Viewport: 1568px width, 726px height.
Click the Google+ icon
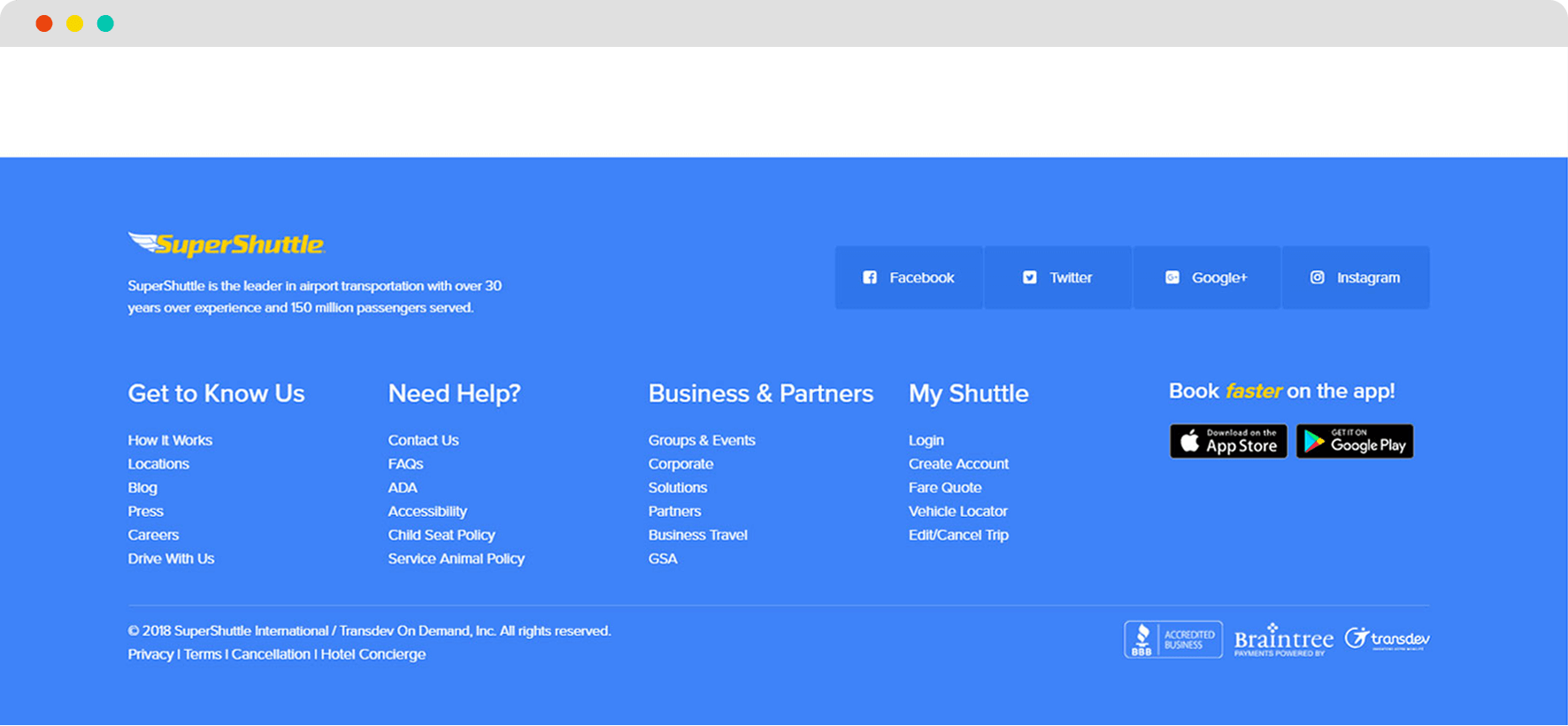click(x=1172, y=278)
